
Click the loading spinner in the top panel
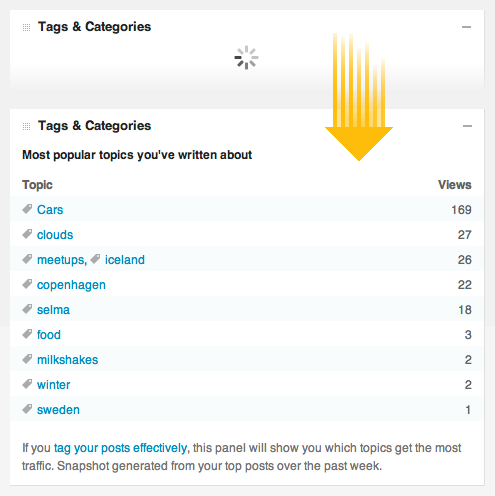246,57
